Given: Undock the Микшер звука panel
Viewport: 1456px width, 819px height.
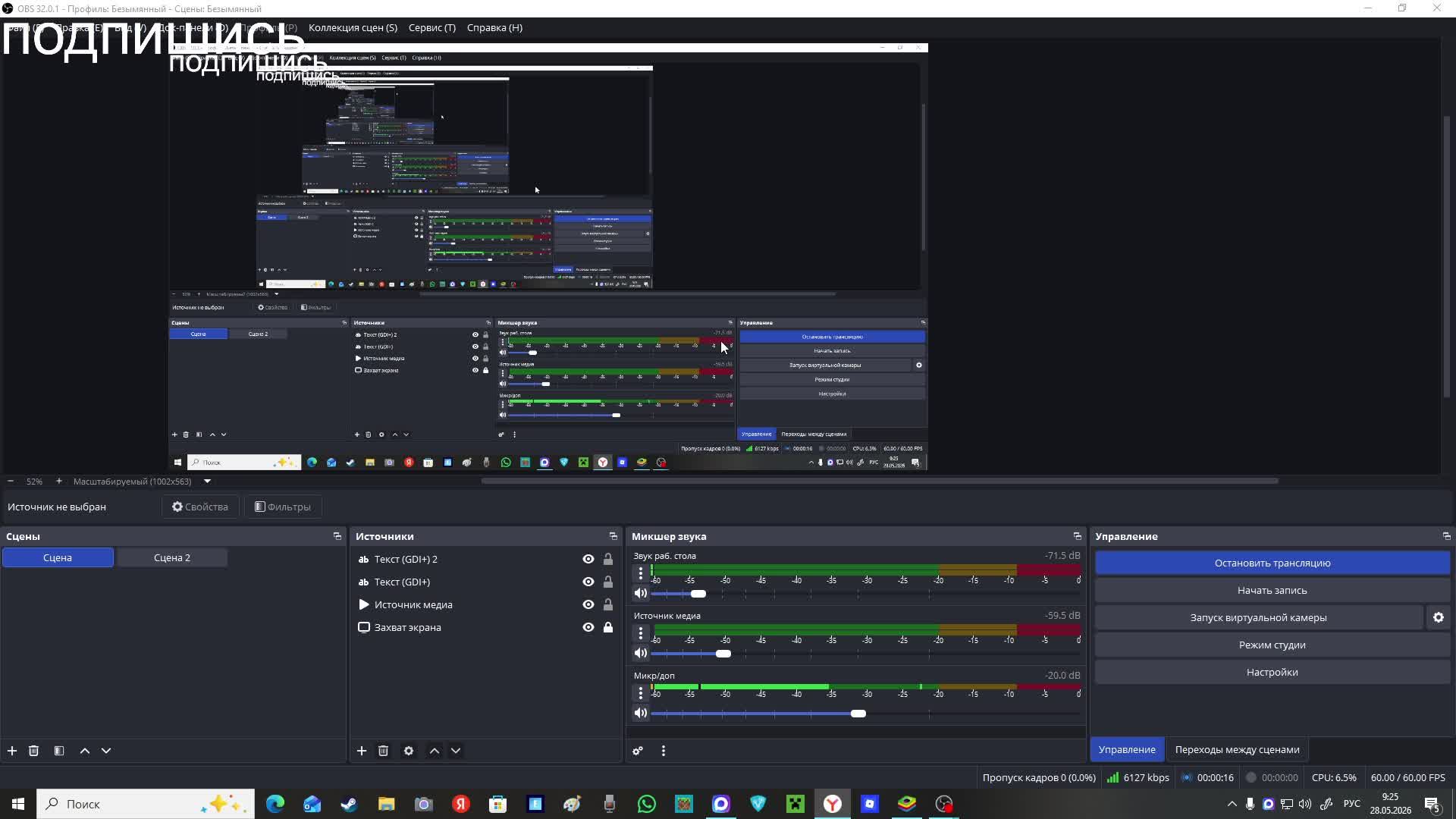Looking at the screenshot, I should 1078,537.
